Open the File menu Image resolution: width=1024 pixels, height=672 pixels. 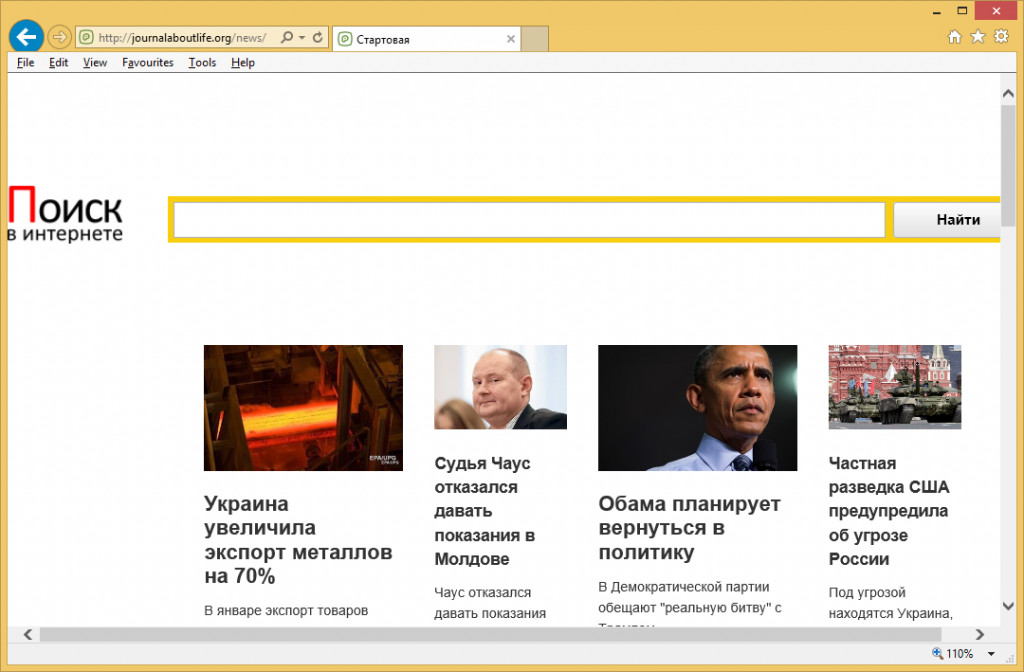point(25,62)
